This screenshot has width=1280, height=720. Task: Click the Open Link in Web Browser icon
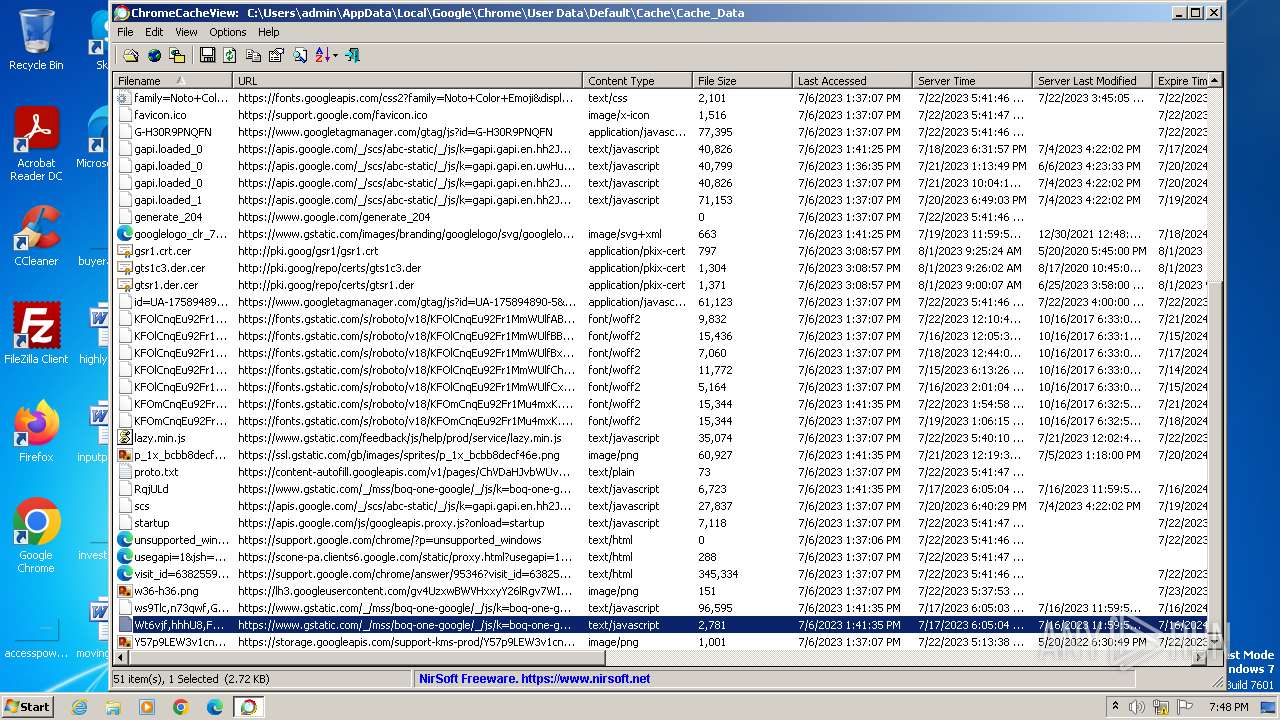(x=154, y=56)
